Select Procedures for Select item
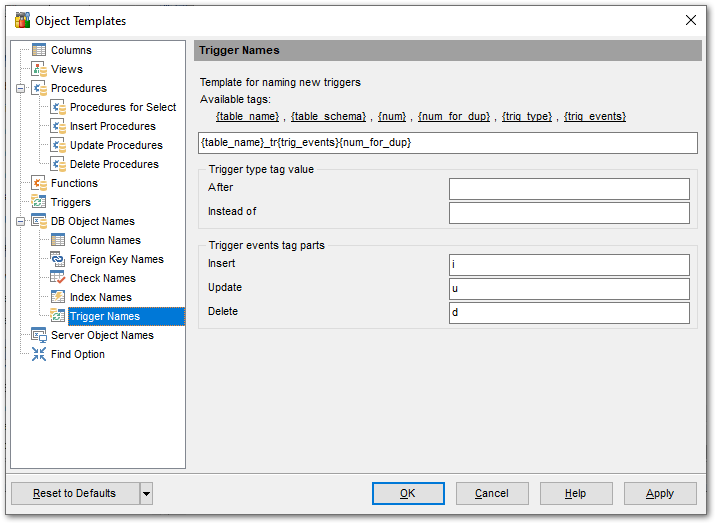Image resolution: width=716 pixels, height=524 pixels. pyautogui.click(x=122, y=107)
